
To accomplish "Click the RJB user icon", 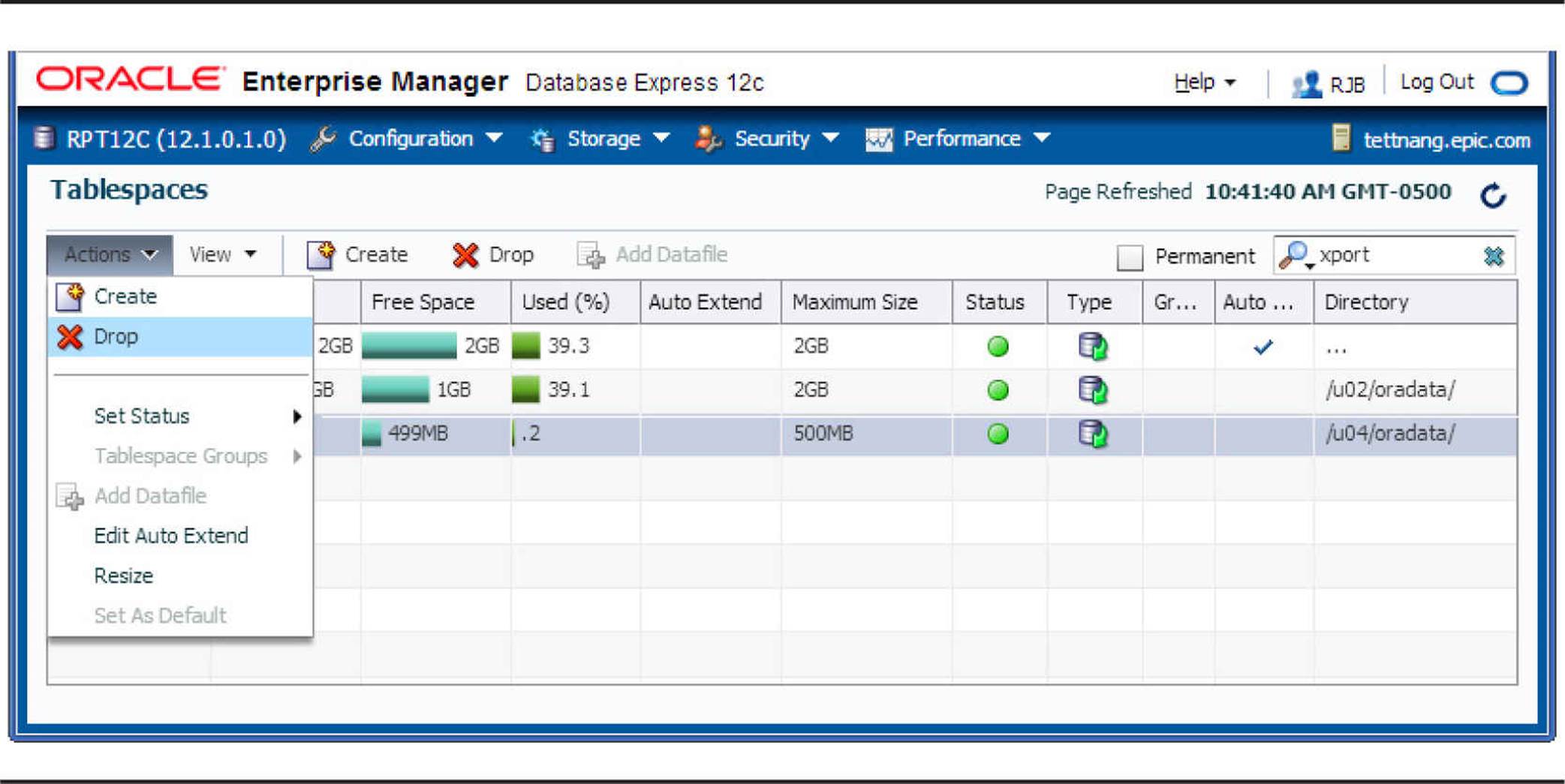I will click(1307, 84).
